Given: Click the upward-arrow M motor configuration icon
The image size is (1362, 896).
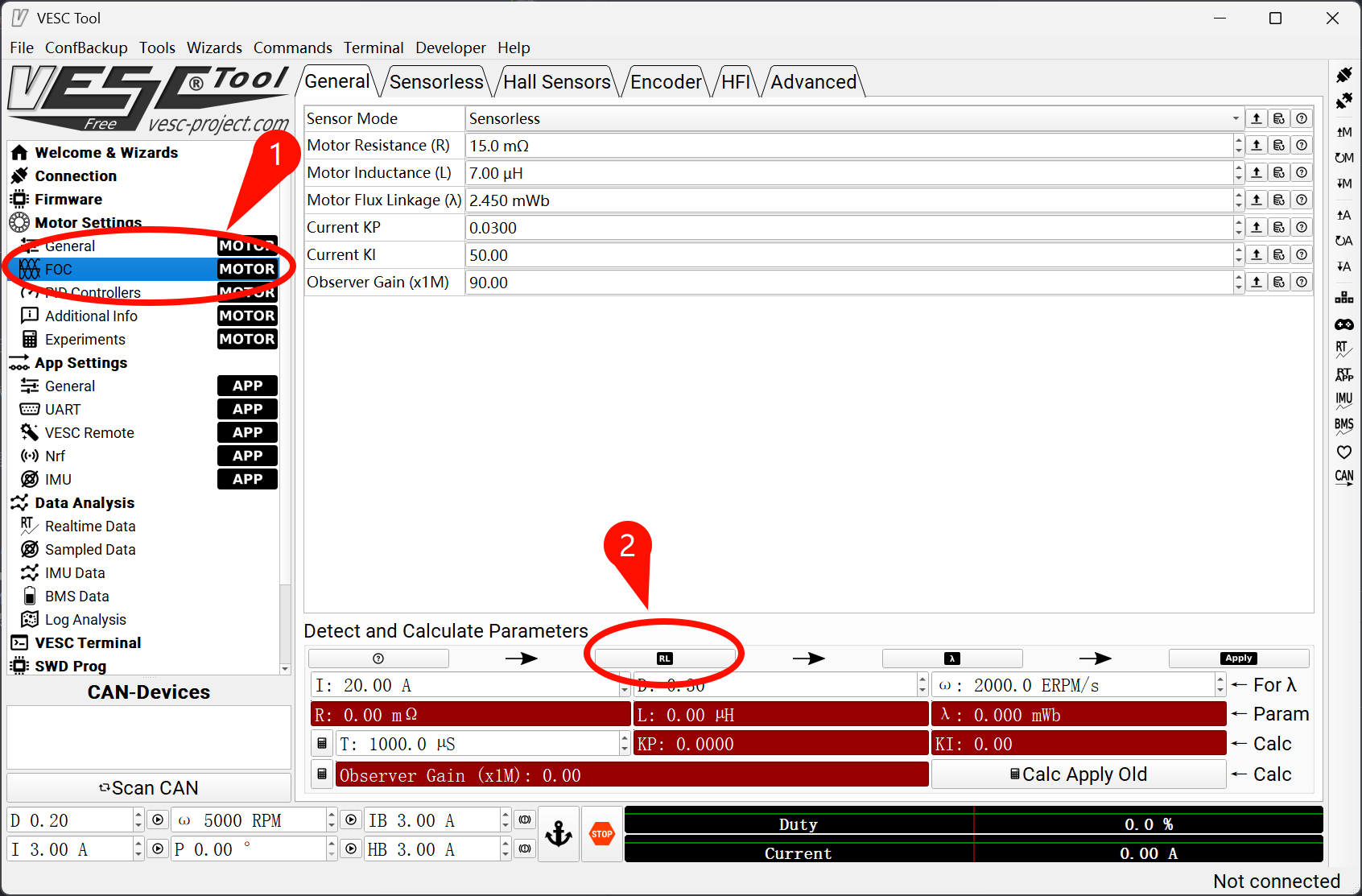Looking at the screenshot, I should (x=1343, y=132).
